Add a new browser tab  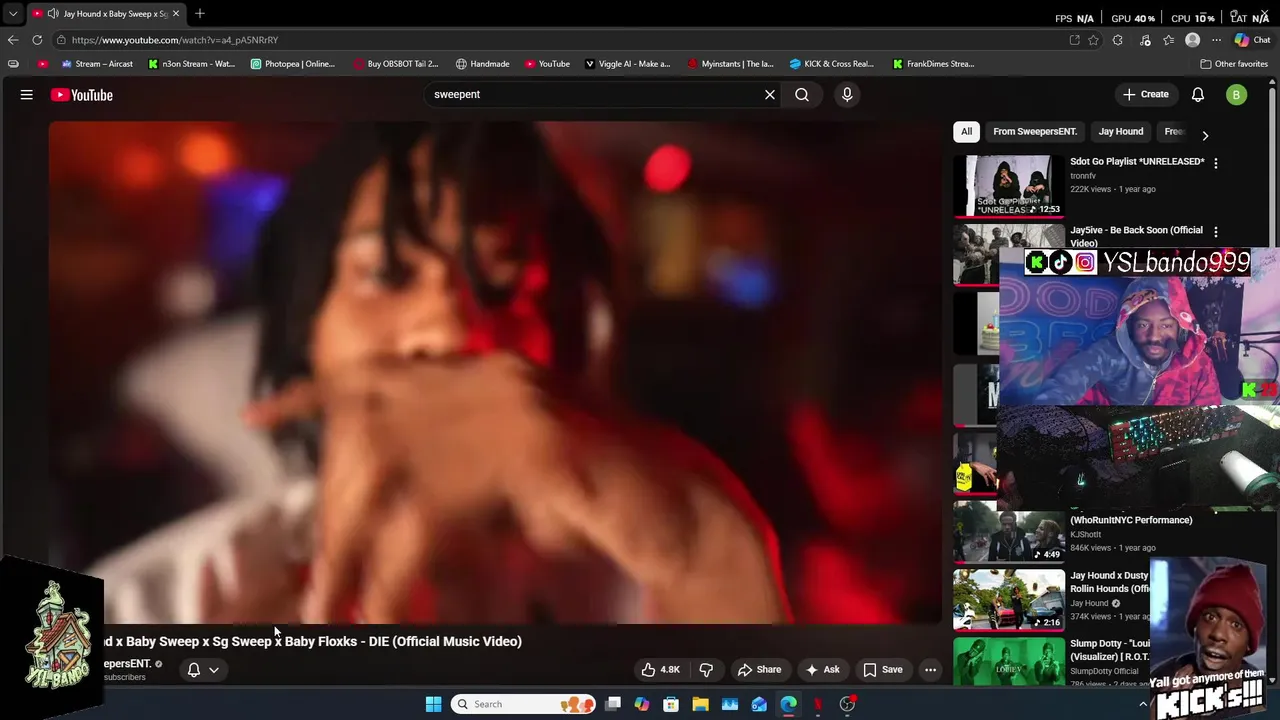click(x=200, y=14)
